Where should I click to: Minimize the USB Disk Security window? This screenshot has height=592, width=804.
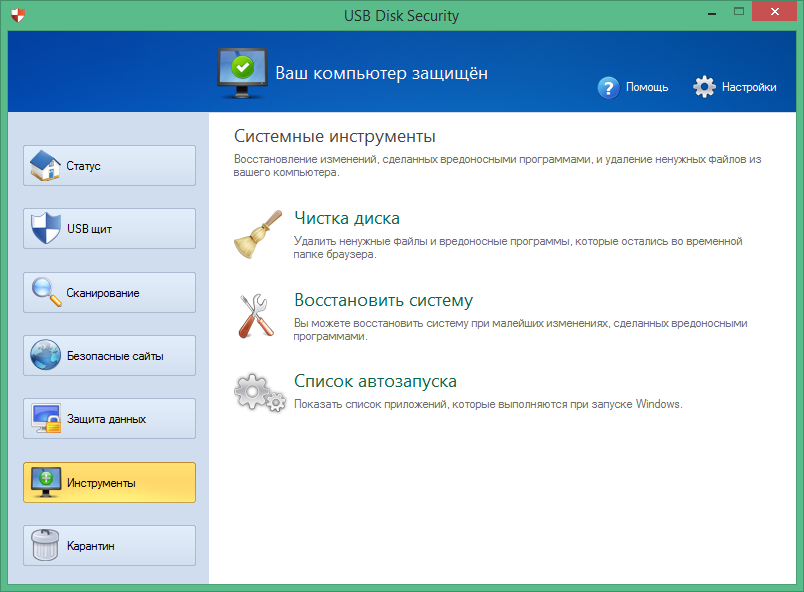coord(712,12)
